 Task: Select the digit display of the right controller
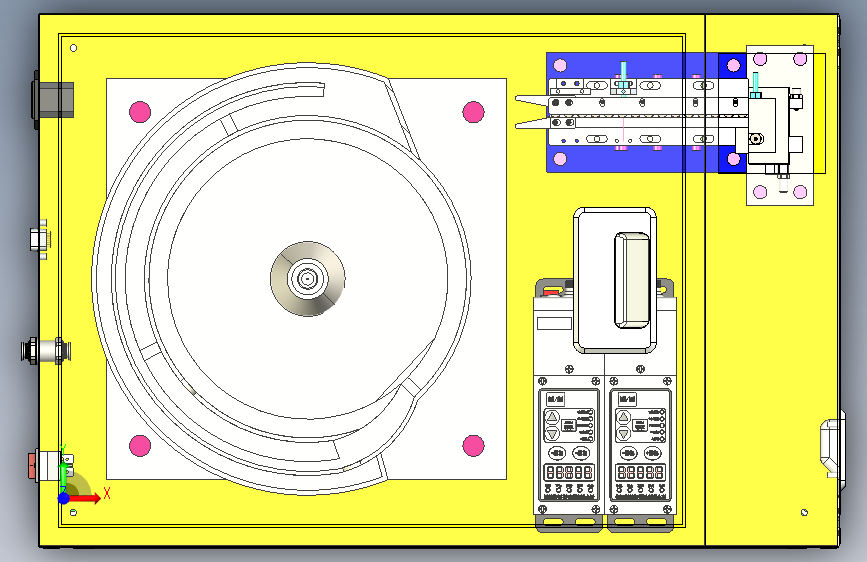[640, 473]
